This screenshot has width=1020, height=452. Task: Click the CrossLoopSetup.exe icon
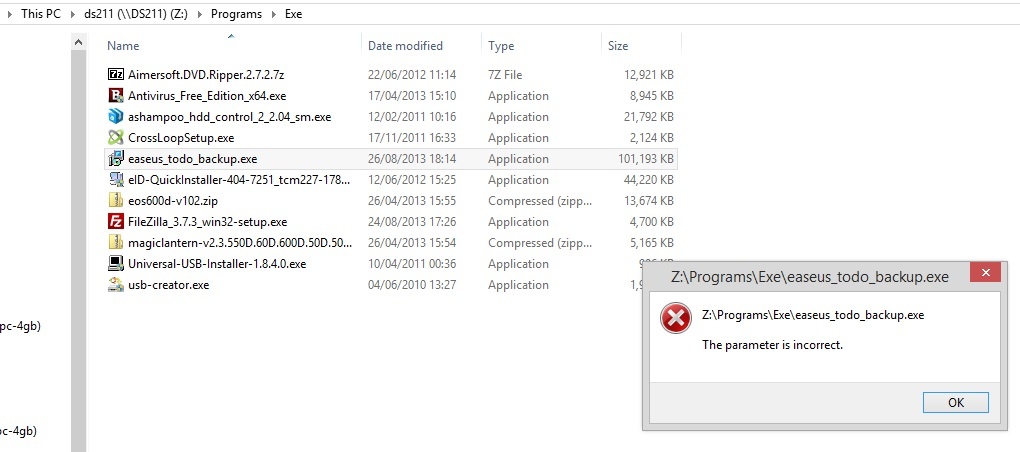[x=116, y=138]
